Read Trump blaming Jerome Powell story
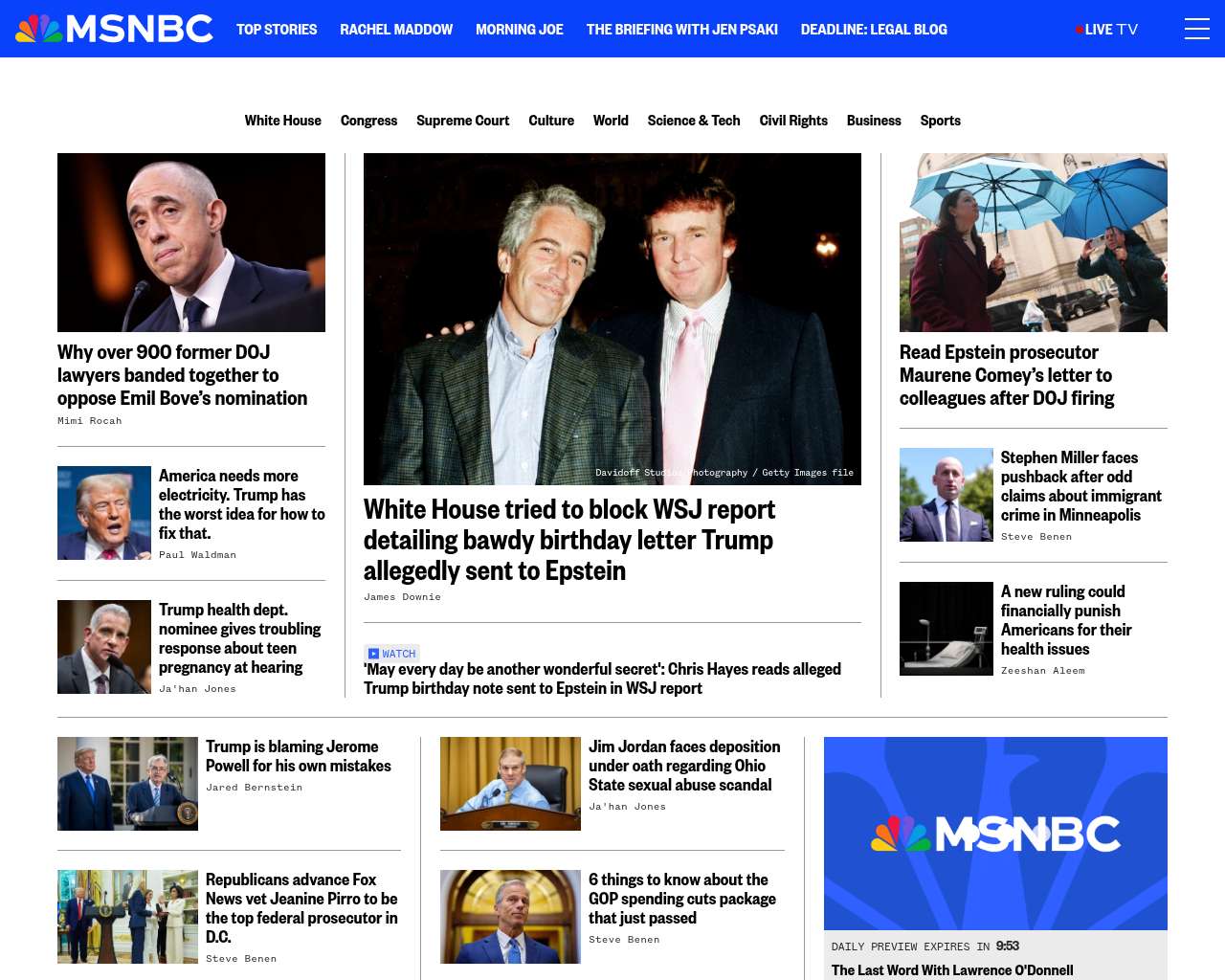The image size is (1225, 980). coord(299,756)
